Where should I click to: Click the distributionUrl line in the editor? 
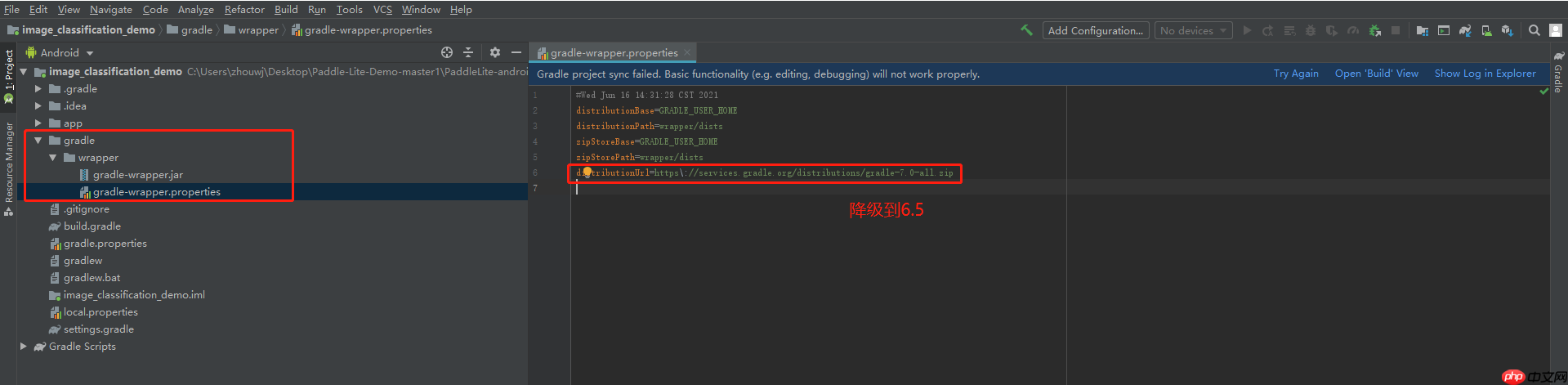[x=765, y=172]
